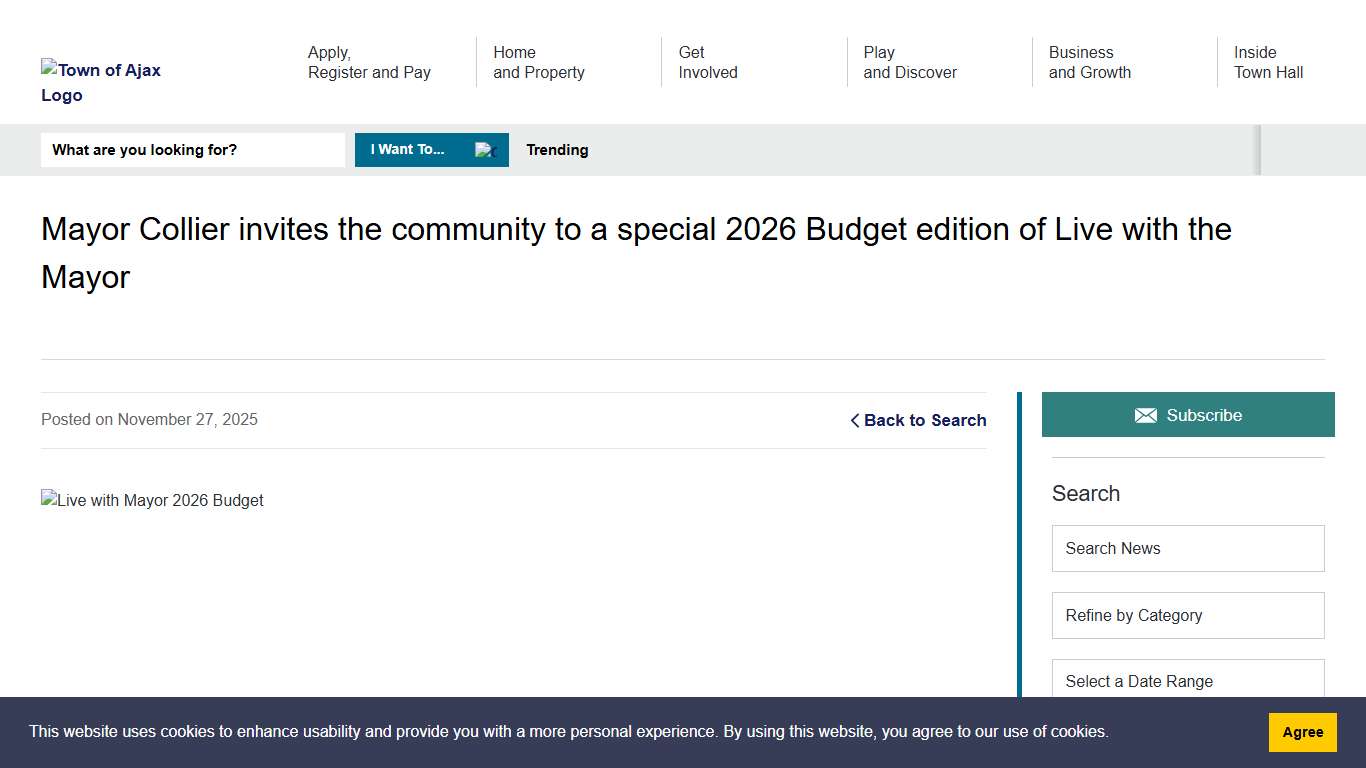Accept cookies with the Agree button
This screenshot has height=768, width=1366.
(x=1302, y=732)
